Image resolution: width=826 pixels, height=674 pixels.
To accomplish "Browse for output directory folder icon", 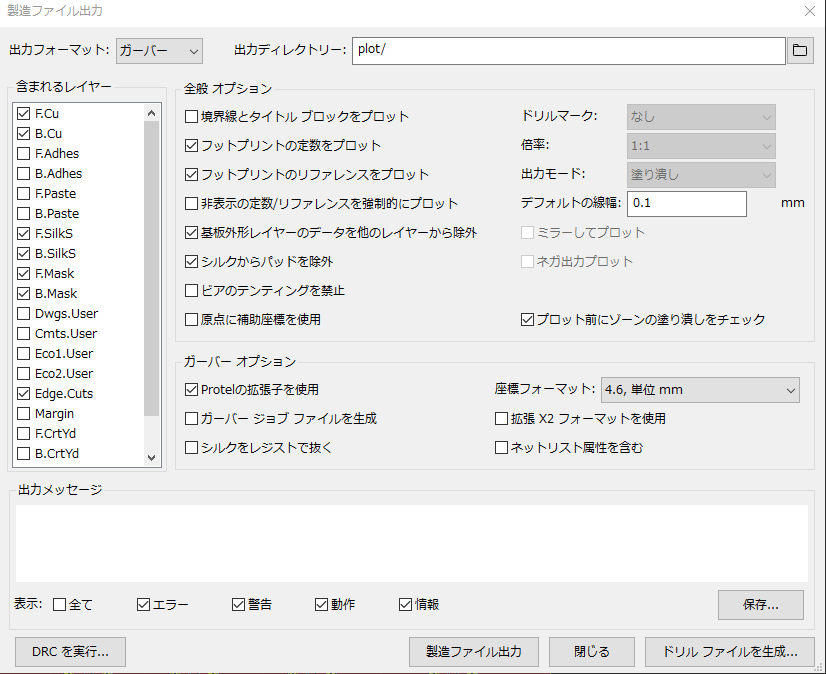I will point(800,51).
